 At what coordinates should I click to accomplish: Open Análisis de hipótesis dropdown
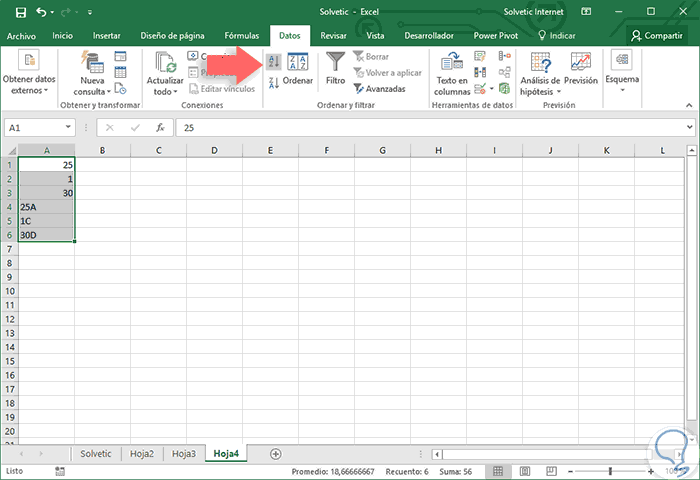click(x=540, y=74)
